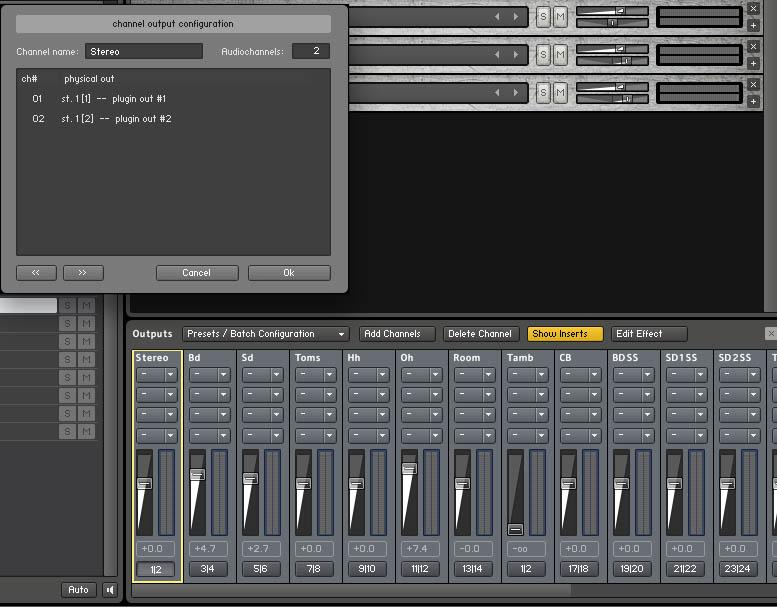Edit the Channel name field

pos(144,52)
